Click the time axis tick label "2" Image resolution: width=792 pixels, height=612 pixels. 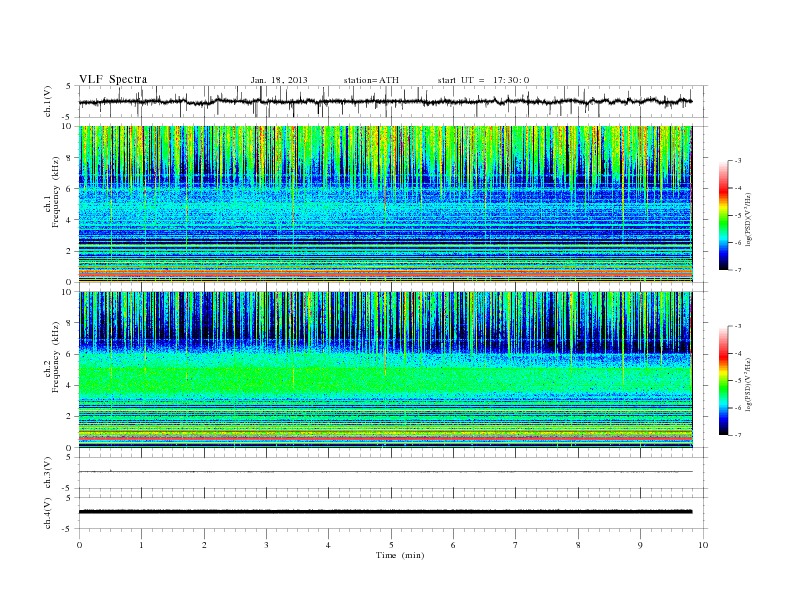204,545
